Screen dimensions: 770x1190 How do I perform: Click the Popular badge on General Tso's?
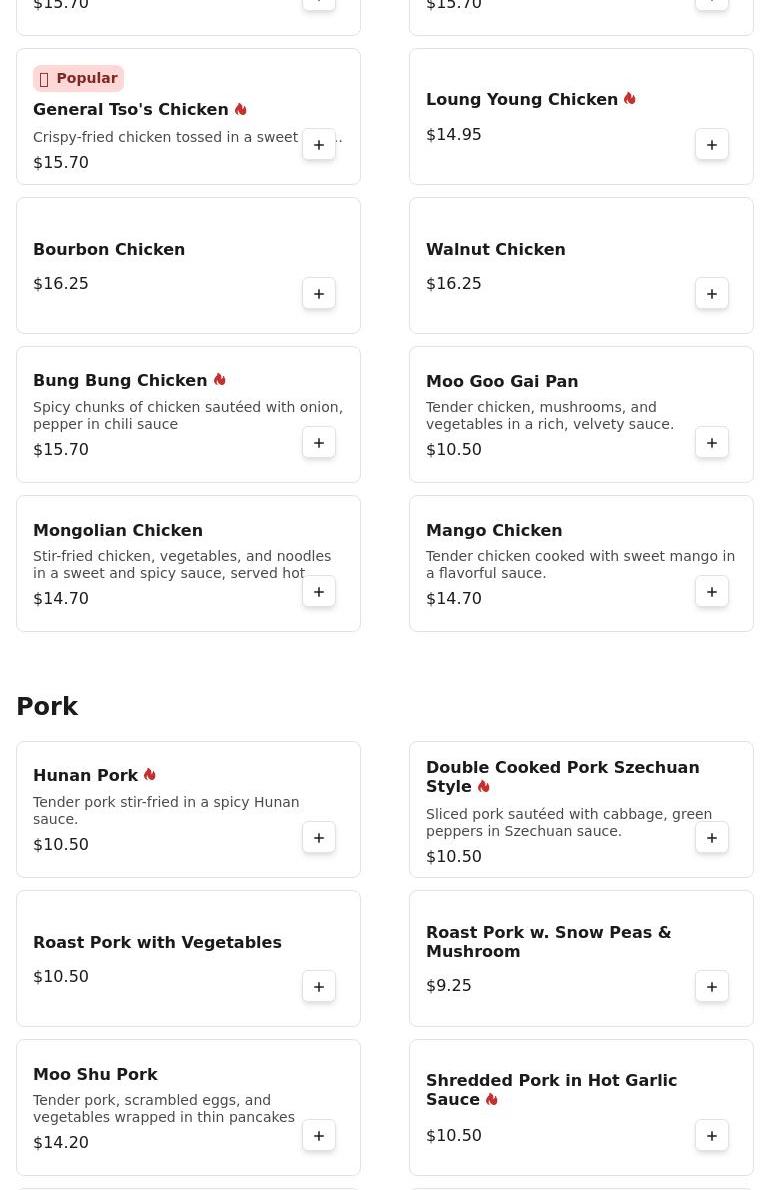click(78, 79)
